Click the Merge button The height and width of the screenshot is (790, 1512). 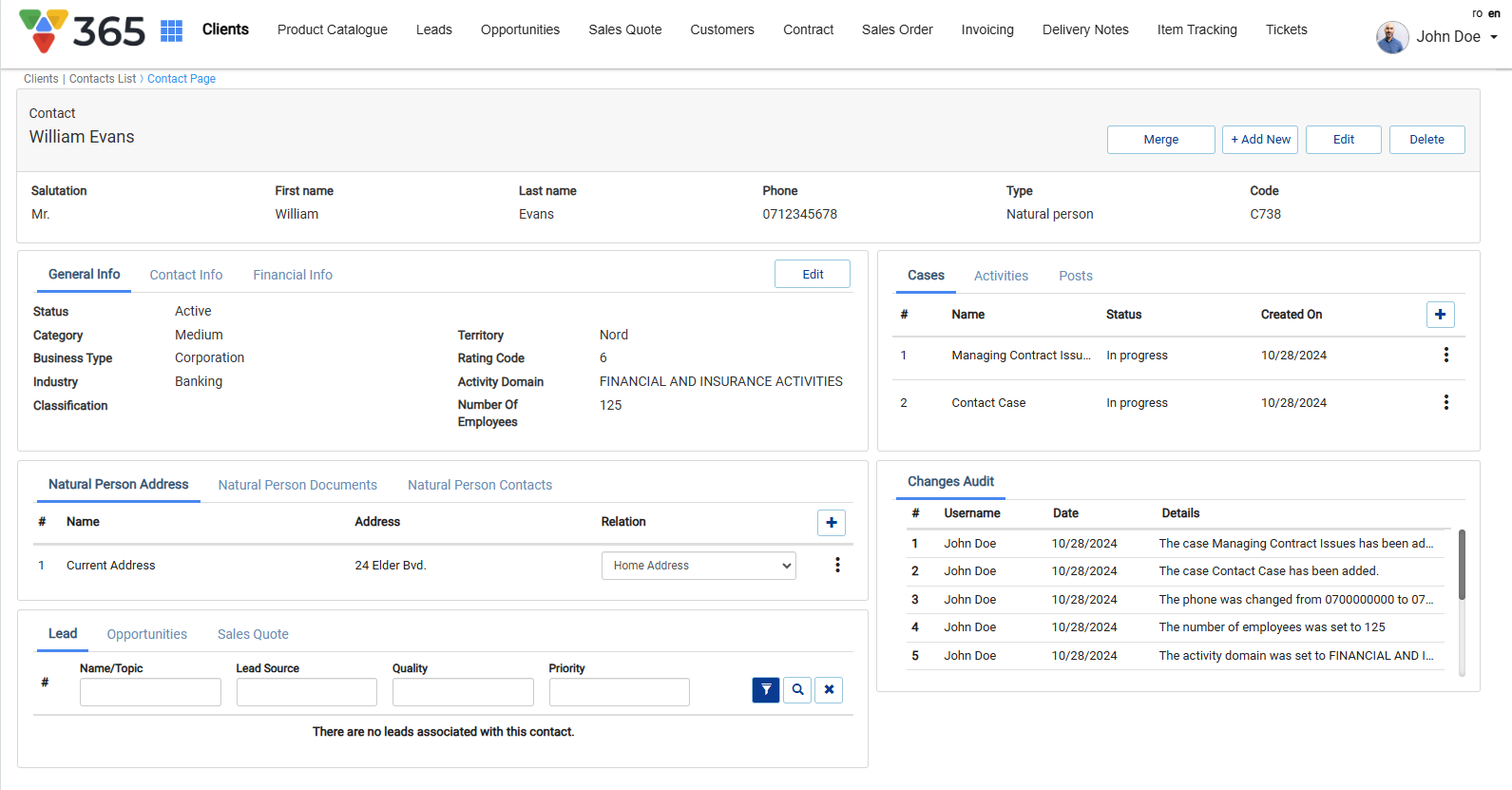[x=1160, y=140]
